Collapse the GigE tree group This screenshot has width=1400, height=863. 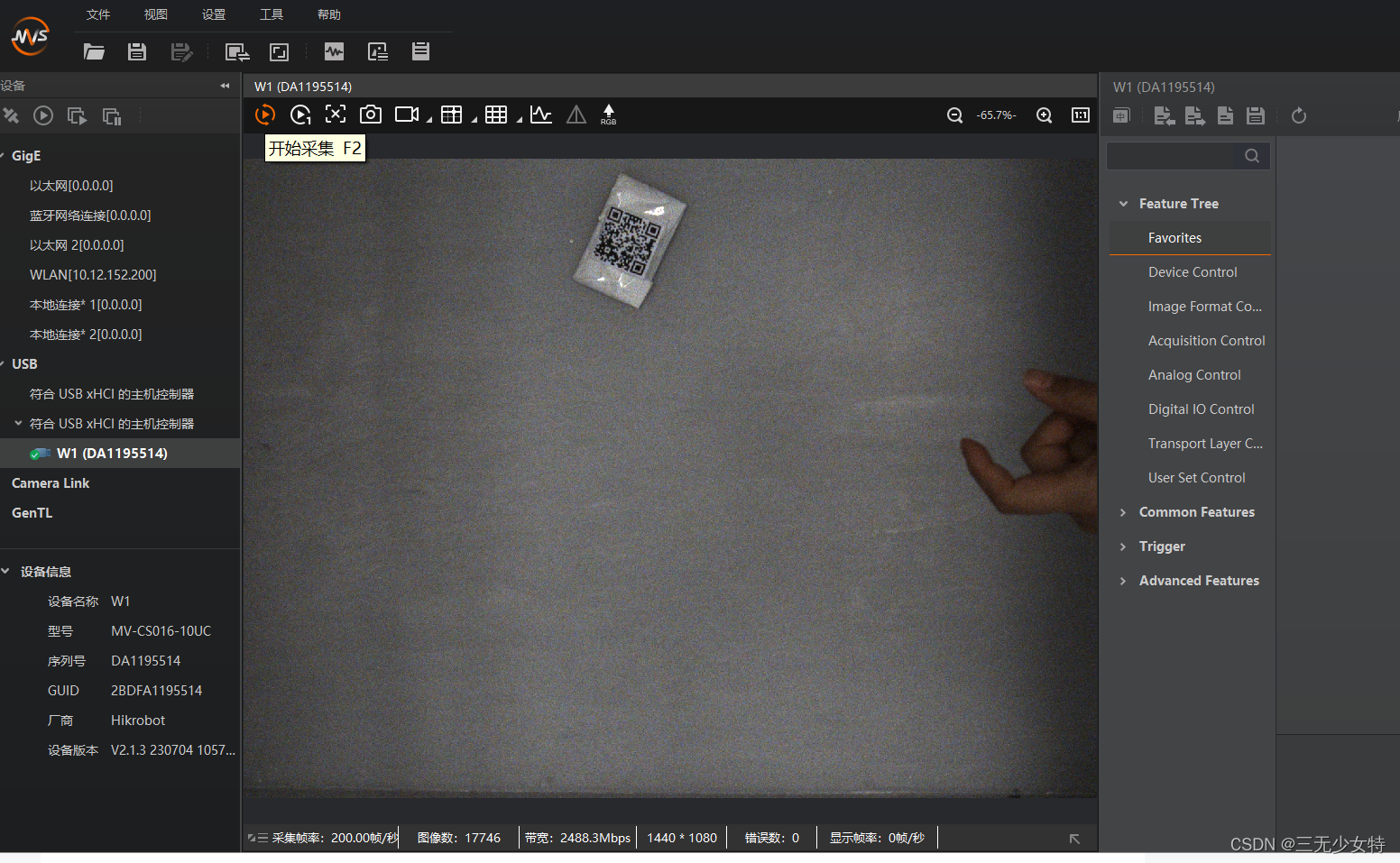[3, 156]
